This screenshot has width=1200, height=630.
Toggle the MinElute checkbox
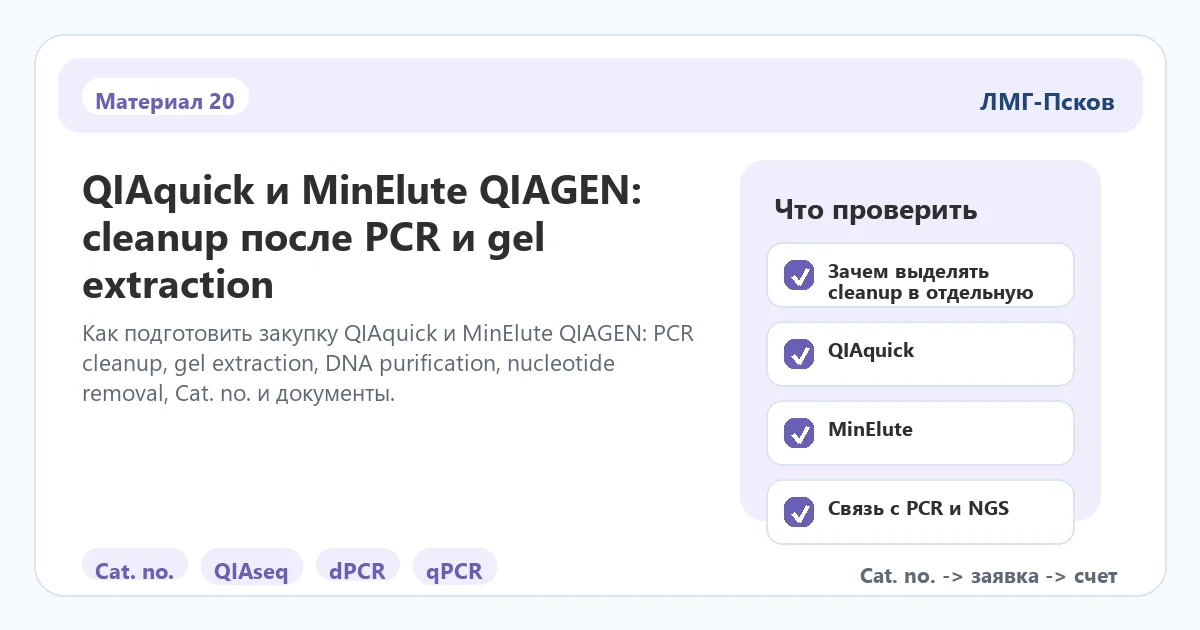pos(799,433)
